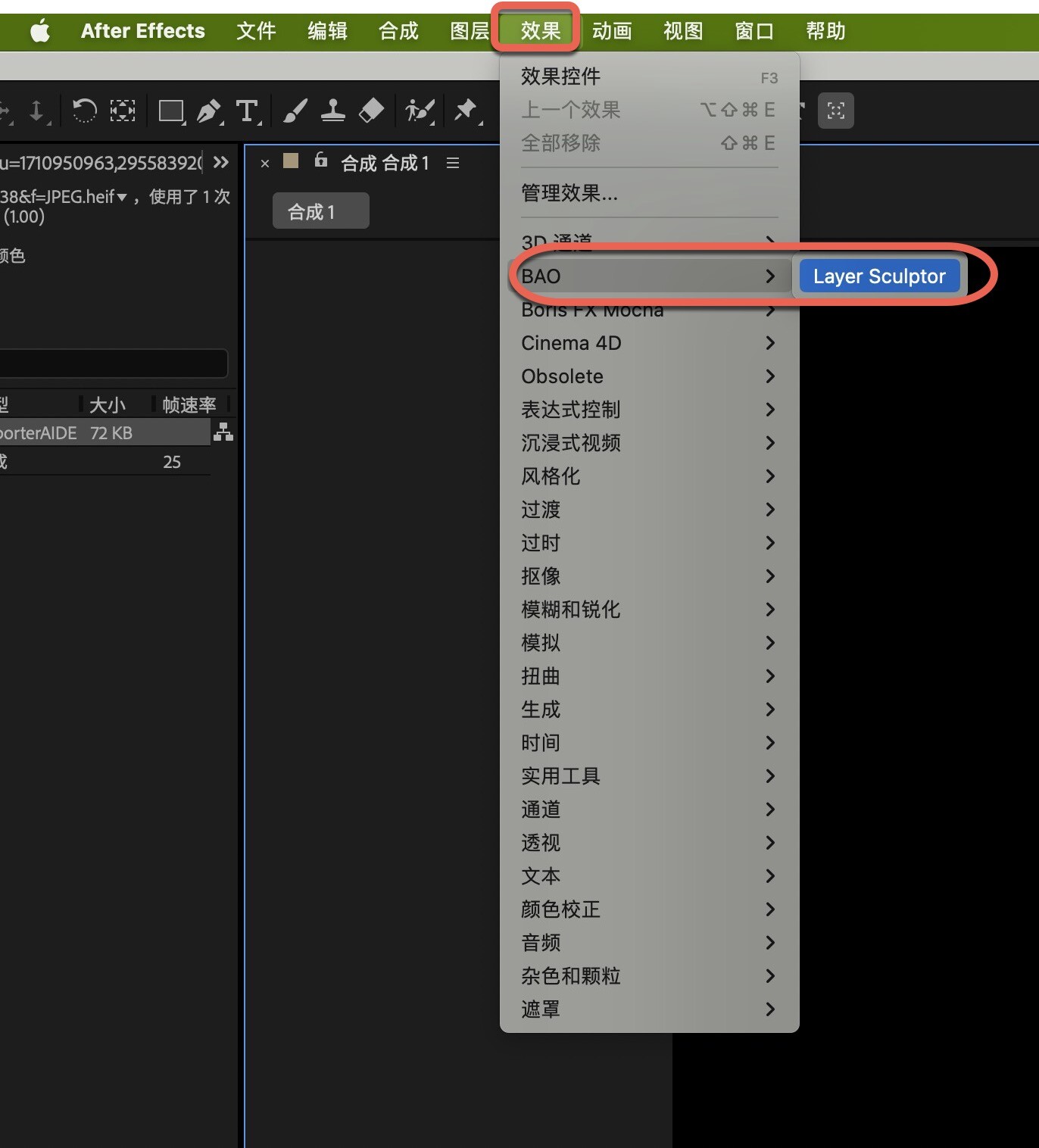Open the composition panel hamburger menu
This screenshot has width=1039, height=1148.
pyautogui.click(x=453, y=163)
